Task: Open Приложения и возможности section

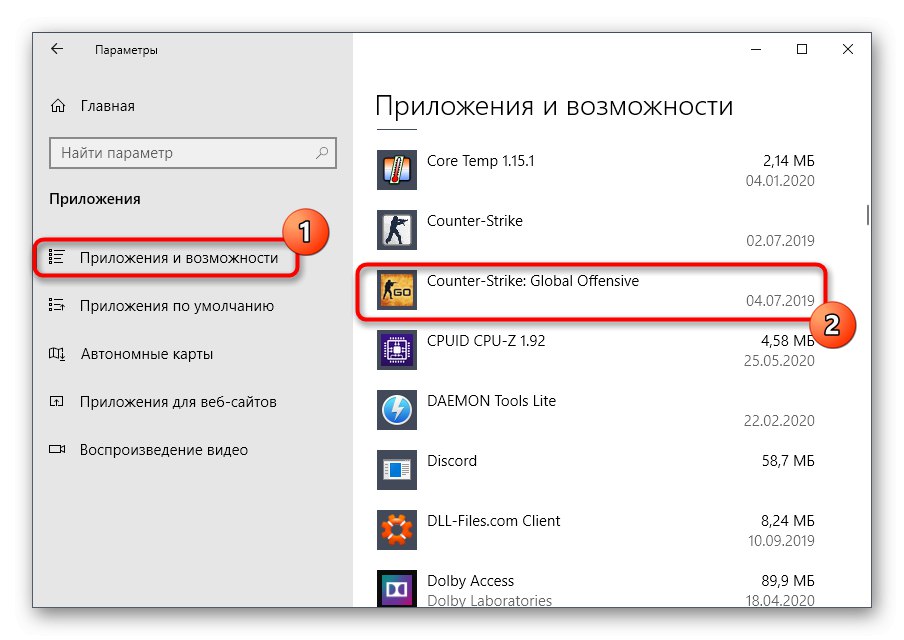Action: [x=179, y=258]
